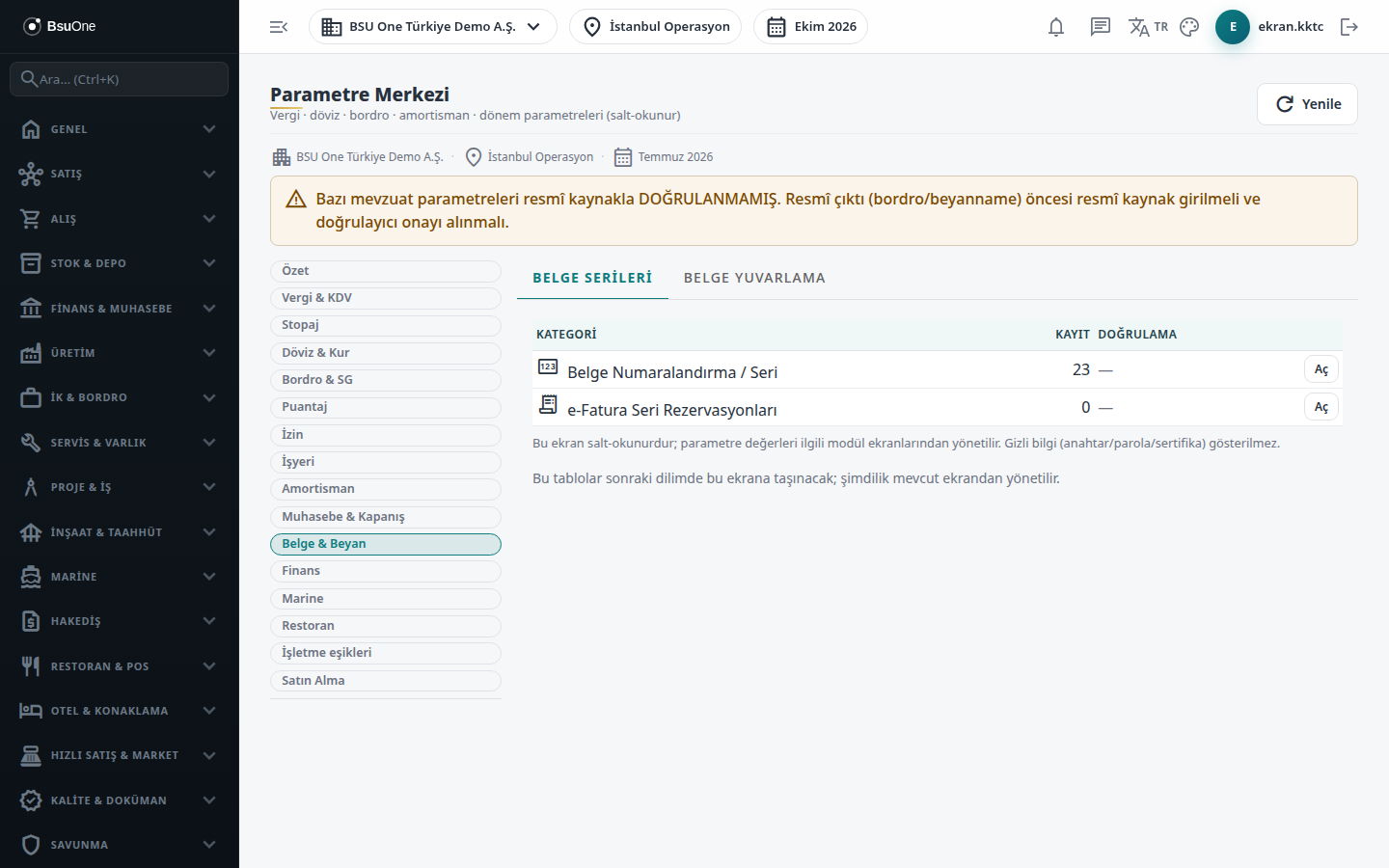The image size is (1389, 868).
Task: Expand the İK & BORDRO chevron
Action: tap(209, 397)
